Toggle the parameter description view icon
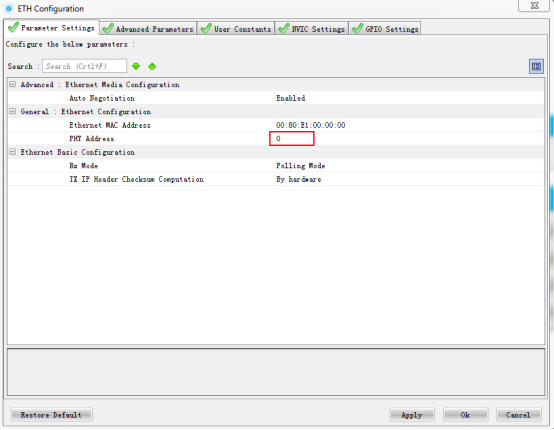Screen dimensions: 554x430 (x=536, y=66)
